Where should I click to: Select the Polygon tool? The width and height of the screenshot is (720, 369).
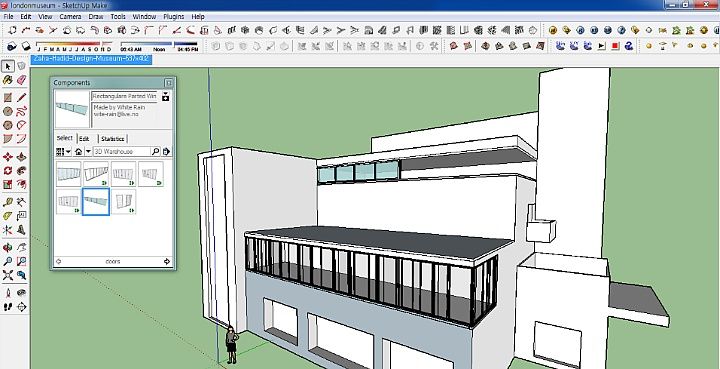(8, 125)
